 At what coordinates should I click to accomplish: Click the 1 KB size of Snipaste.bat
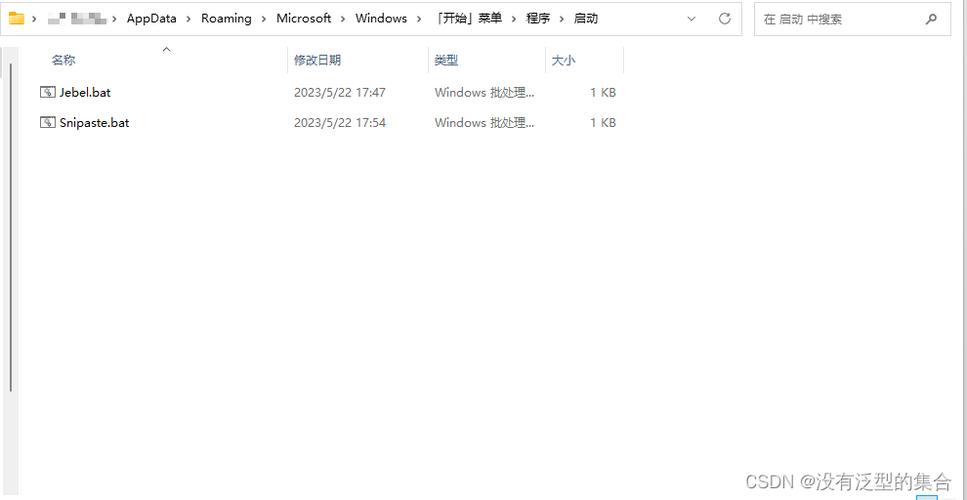point(603,123)
